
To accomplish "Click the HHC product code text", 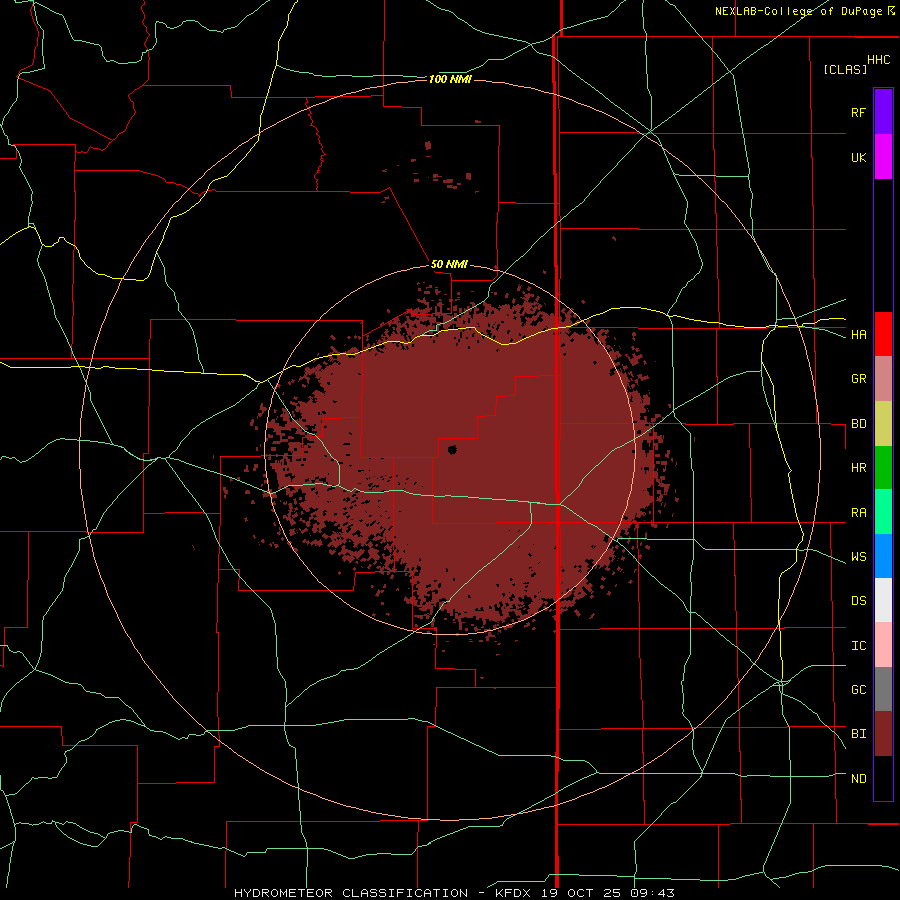I will [x=879, y=60].
